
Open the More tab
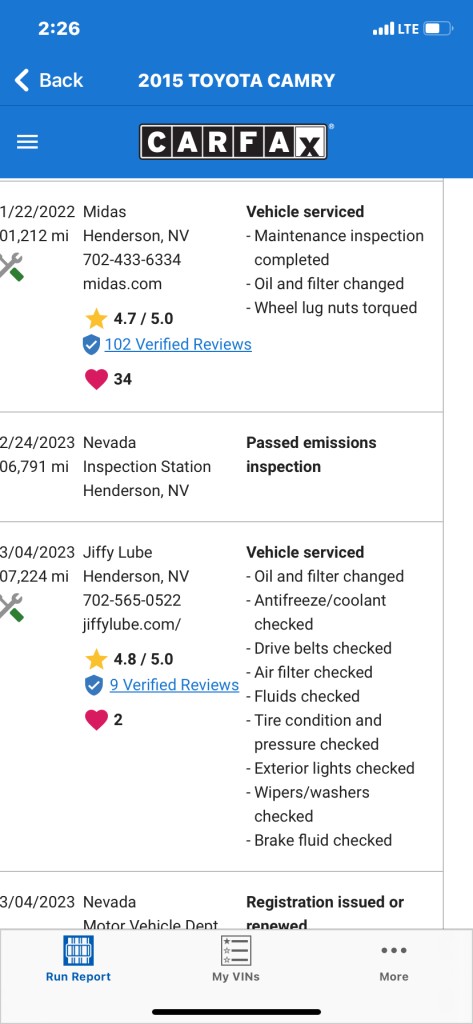click(394, 963)
